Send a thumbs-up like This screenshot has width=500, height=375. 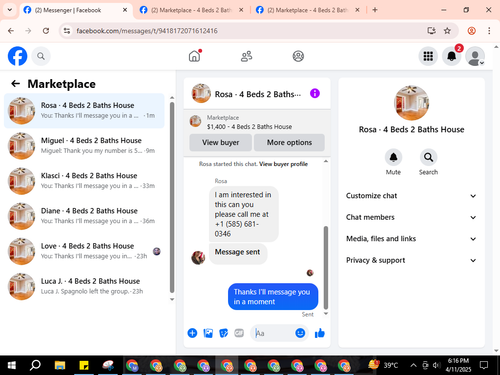pos(319,333)
